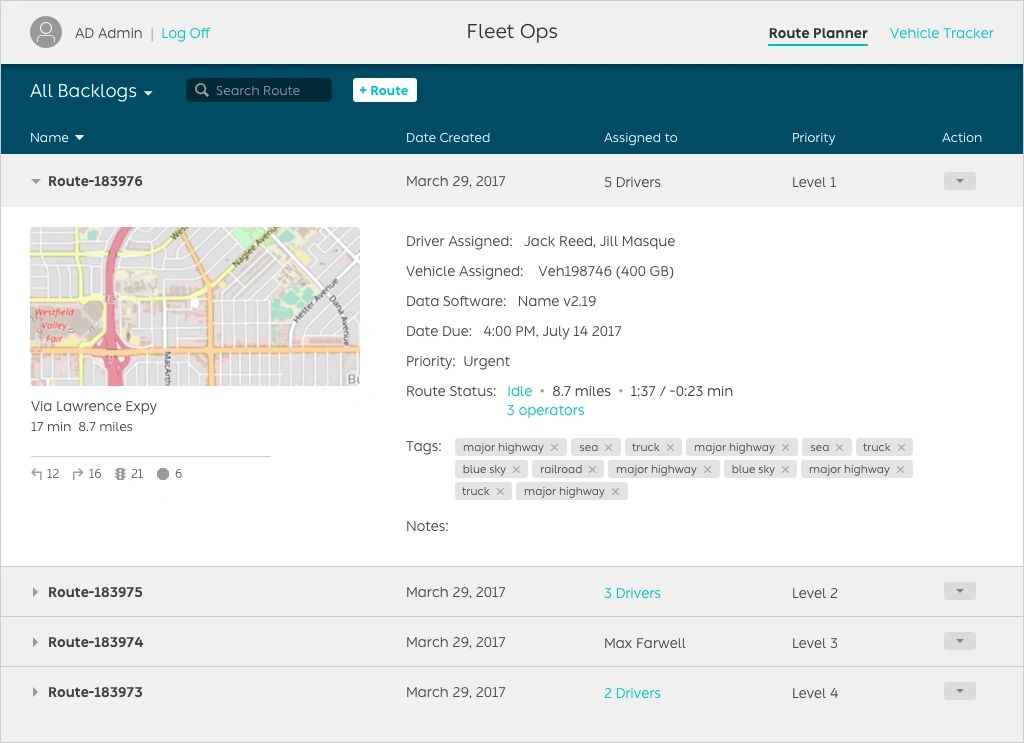Click the magnifier icon in the search box

click(202, 90)
